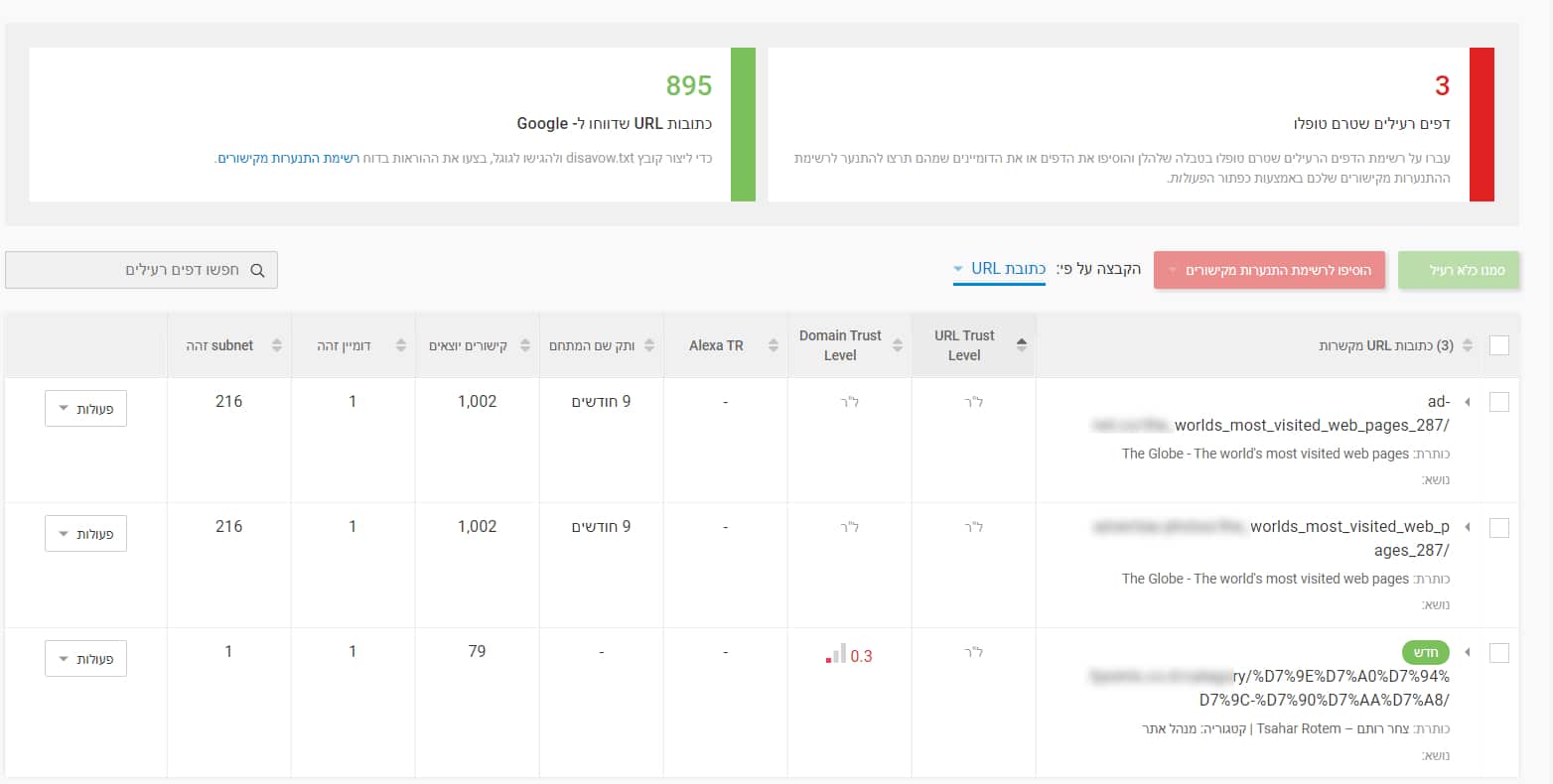Open פעולות dropdown in second row

(85, 534)
